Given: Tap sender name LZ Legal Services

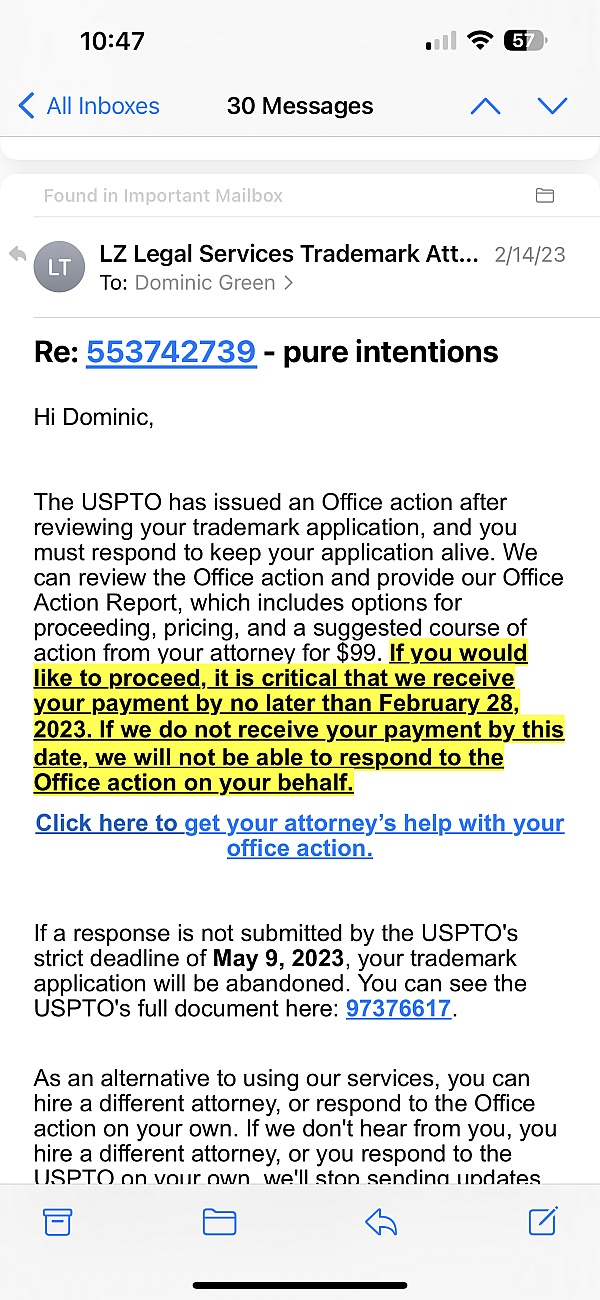Looking at the screenshot, I should (289, 254).
